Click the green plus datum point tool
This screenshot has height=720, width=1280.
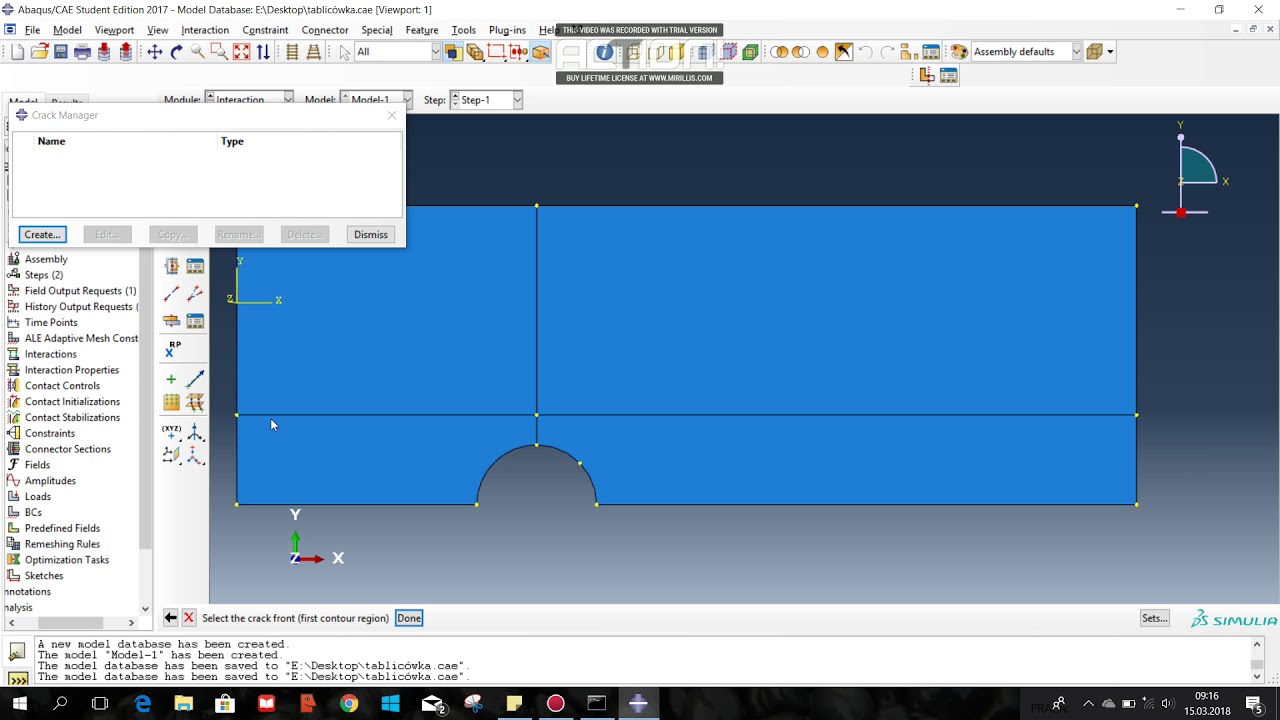[x=171, y=379]
